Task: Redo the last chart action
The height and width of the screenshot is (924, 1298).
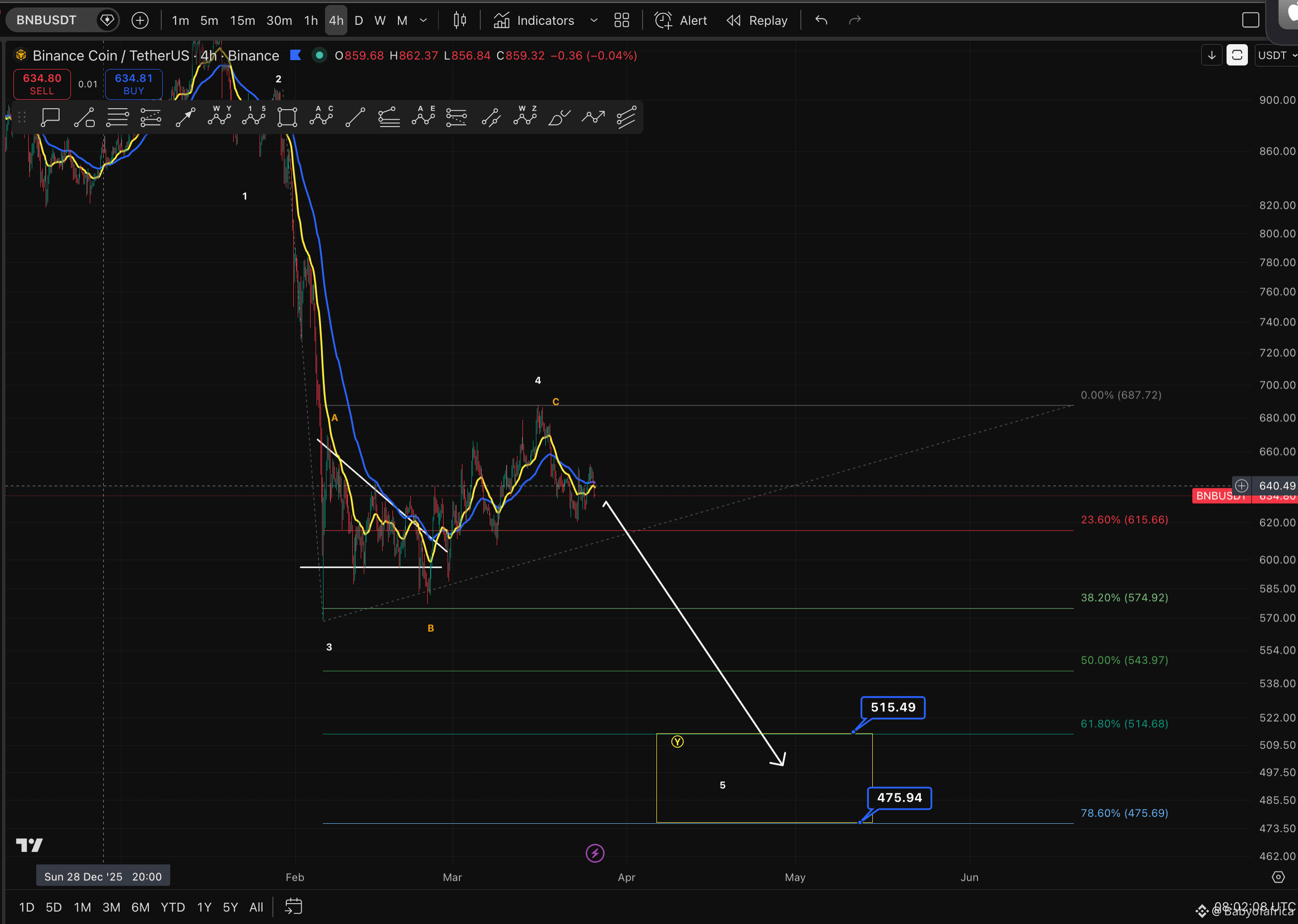Action: pyautogui.click(x=855, y=20)
